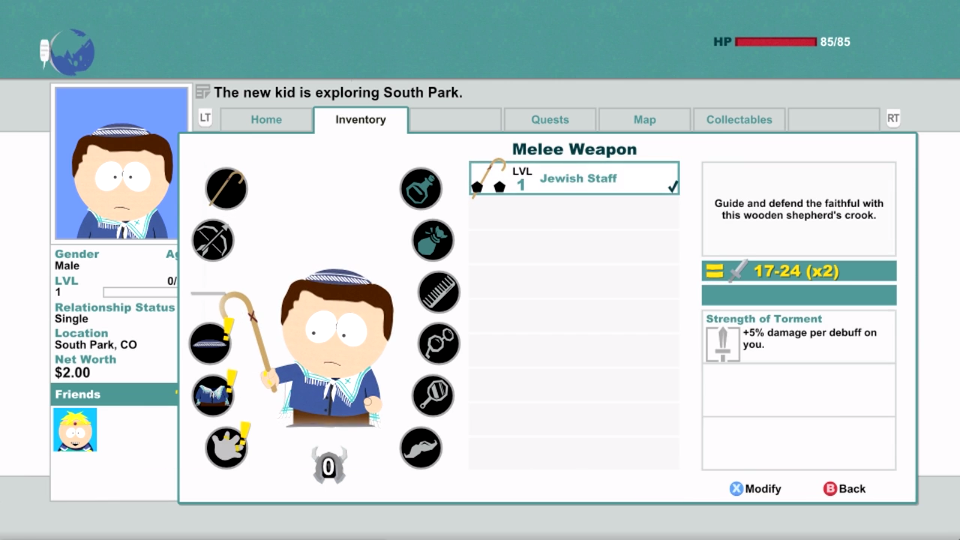Open the Quests tab
The image size is (960, 540).
pos(550,120)
